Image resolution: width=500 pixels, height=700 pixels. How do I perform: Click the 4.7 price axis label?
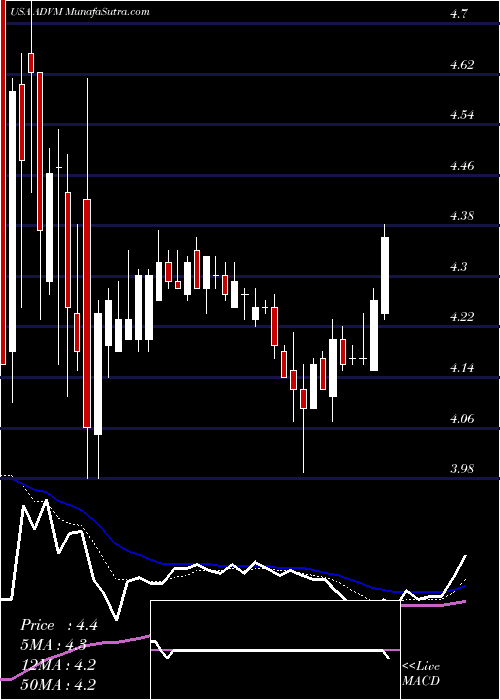(460, 14)
